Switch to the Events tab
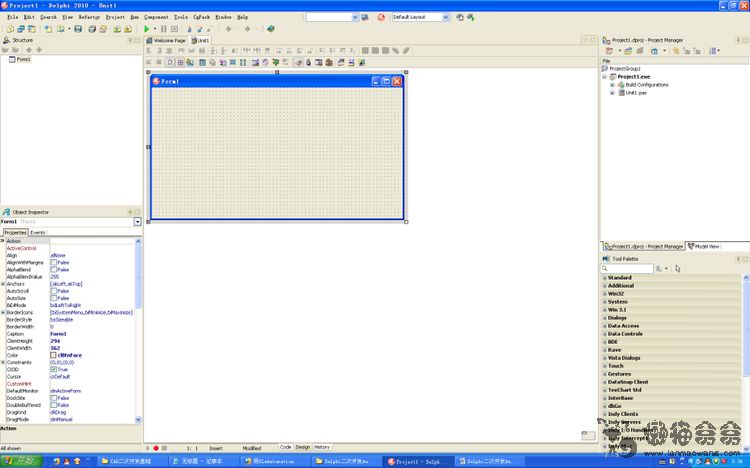The image size is (750, 468). coord(38,233)
